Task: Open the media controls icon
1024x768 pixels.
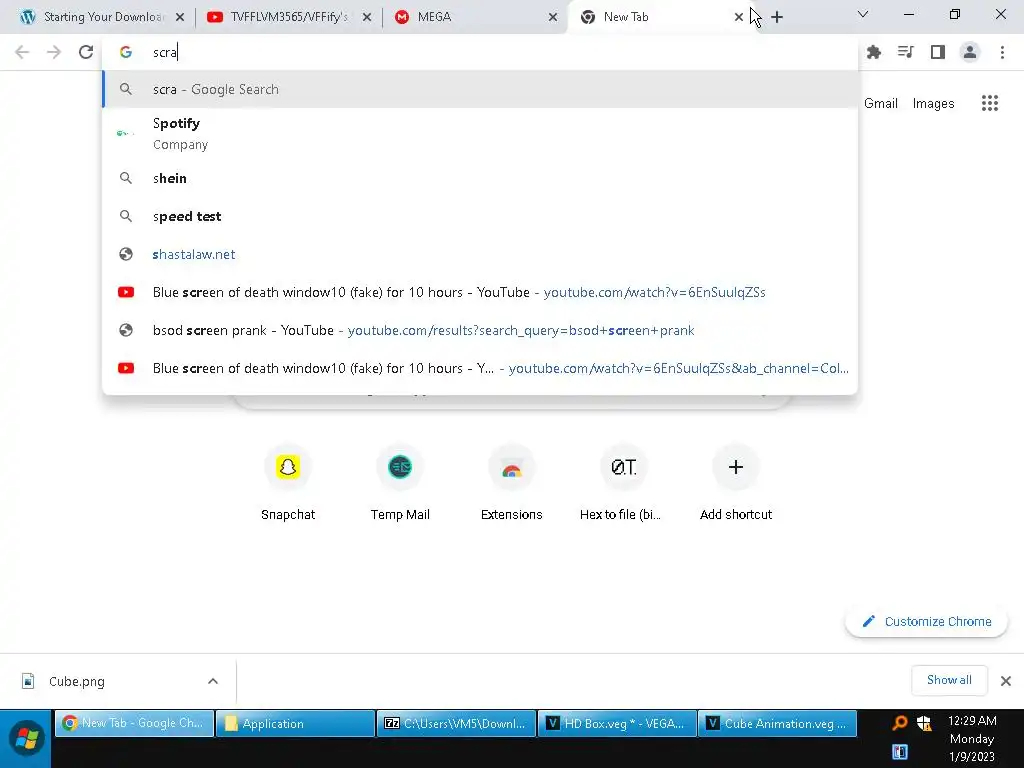Action: pos(905,52)
